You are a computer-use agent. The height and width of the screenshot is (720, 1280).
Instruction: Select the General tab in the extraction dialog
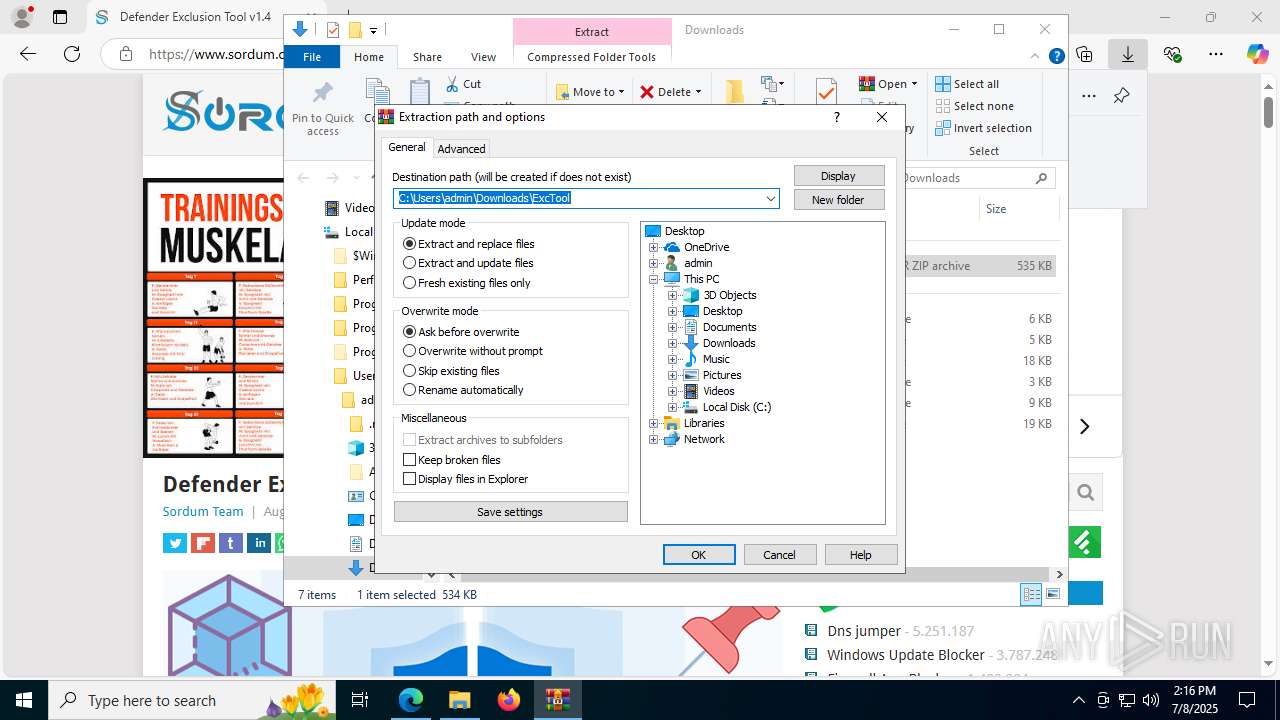pyautogui.click(x=407, y=147)
